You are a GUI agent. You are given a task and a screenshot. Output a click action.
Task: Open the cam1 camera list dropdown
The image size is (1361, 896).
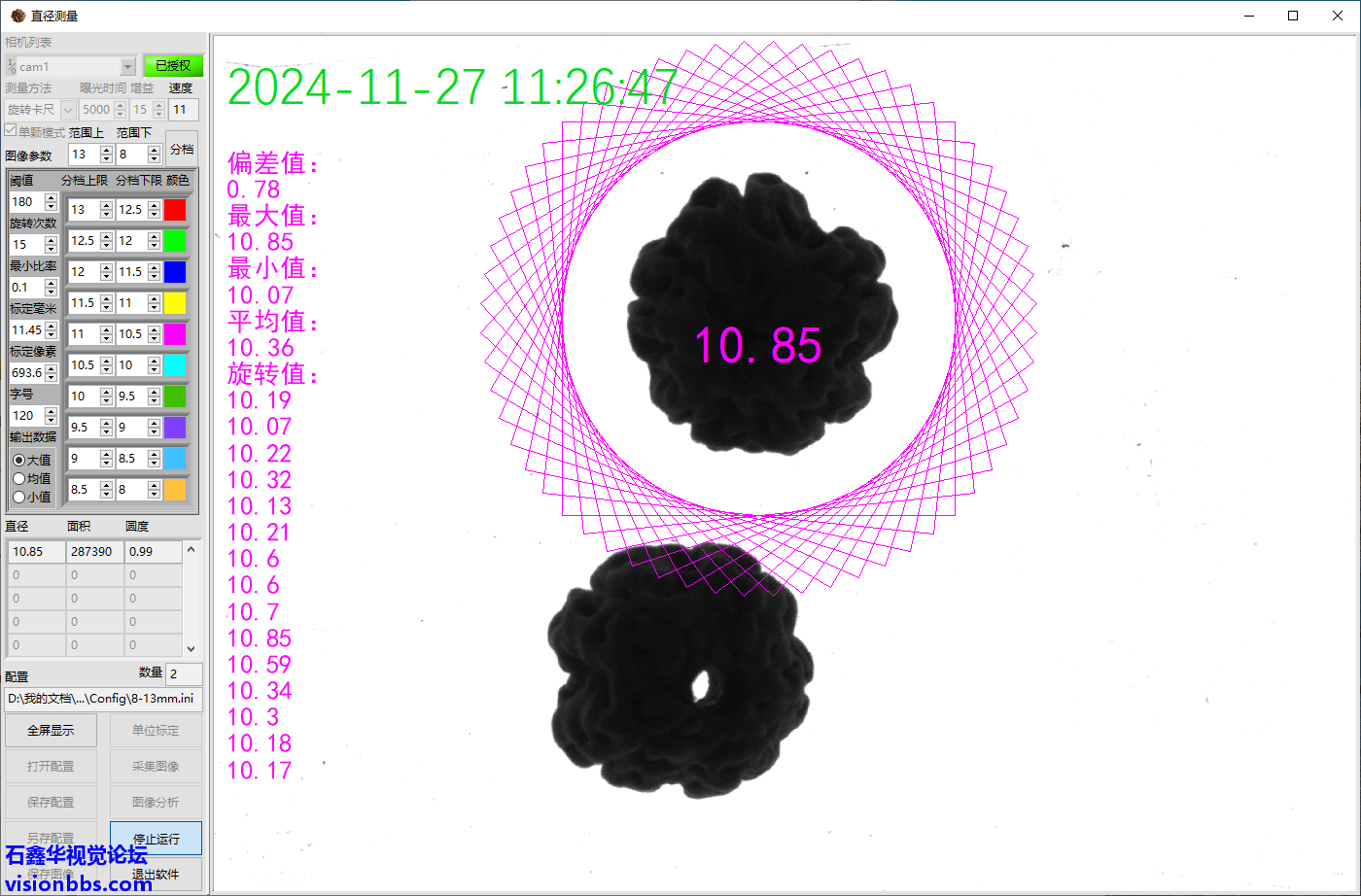pos(127,66)
